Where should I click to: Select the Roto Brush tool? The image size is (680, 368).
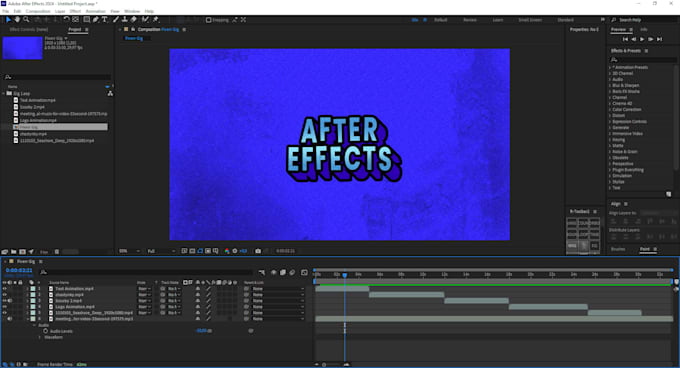tap(145, 20)
